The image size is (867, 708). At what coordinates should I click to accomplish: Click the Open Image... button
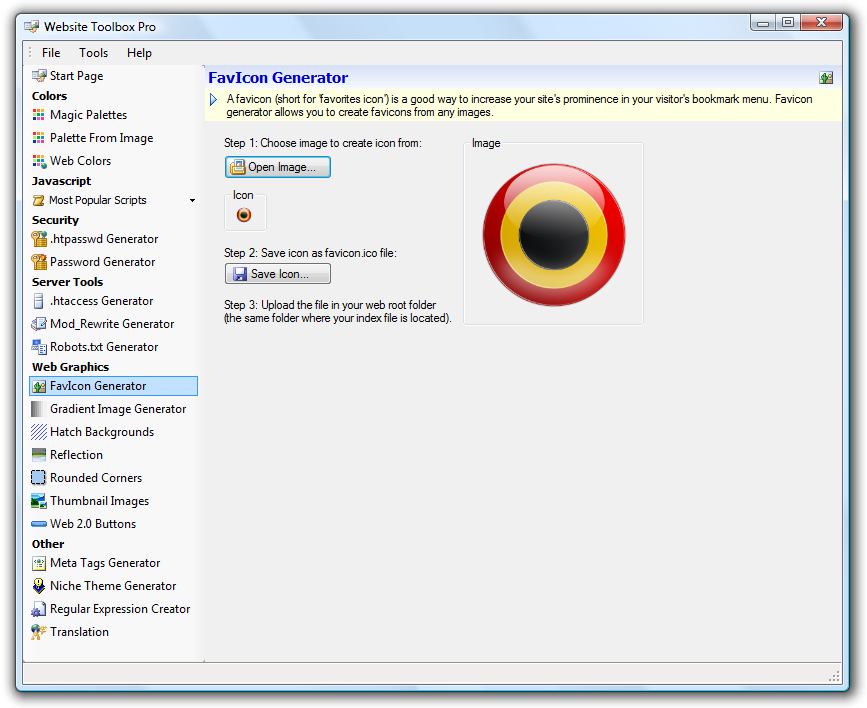click(278, 167)
